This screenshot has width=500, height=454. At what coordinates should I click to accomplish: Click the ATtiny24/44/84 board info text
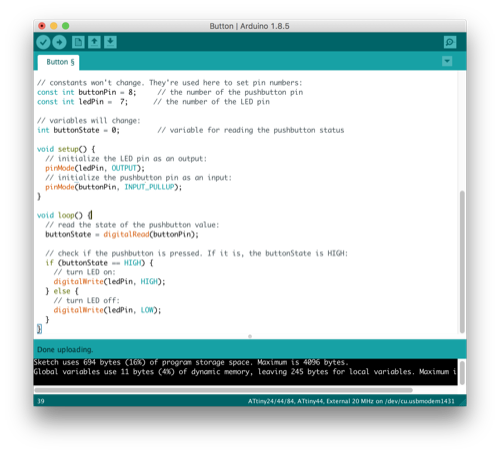click(351, 401)
